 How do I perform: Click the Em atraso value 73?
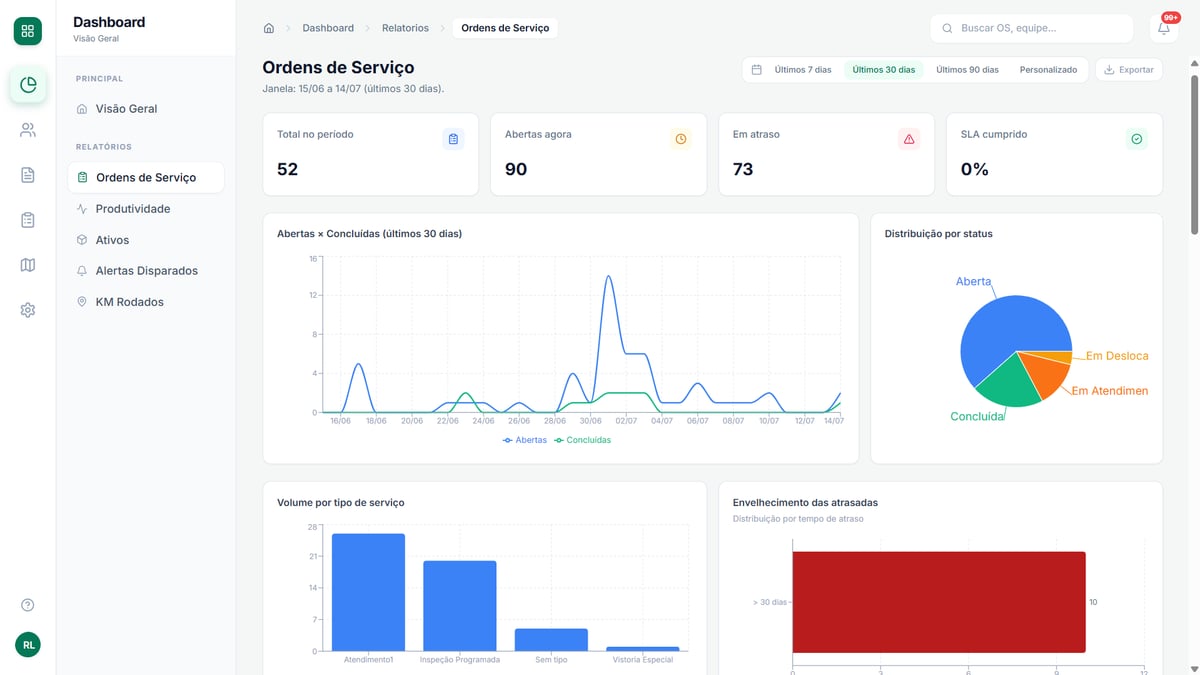pos(743,169)
